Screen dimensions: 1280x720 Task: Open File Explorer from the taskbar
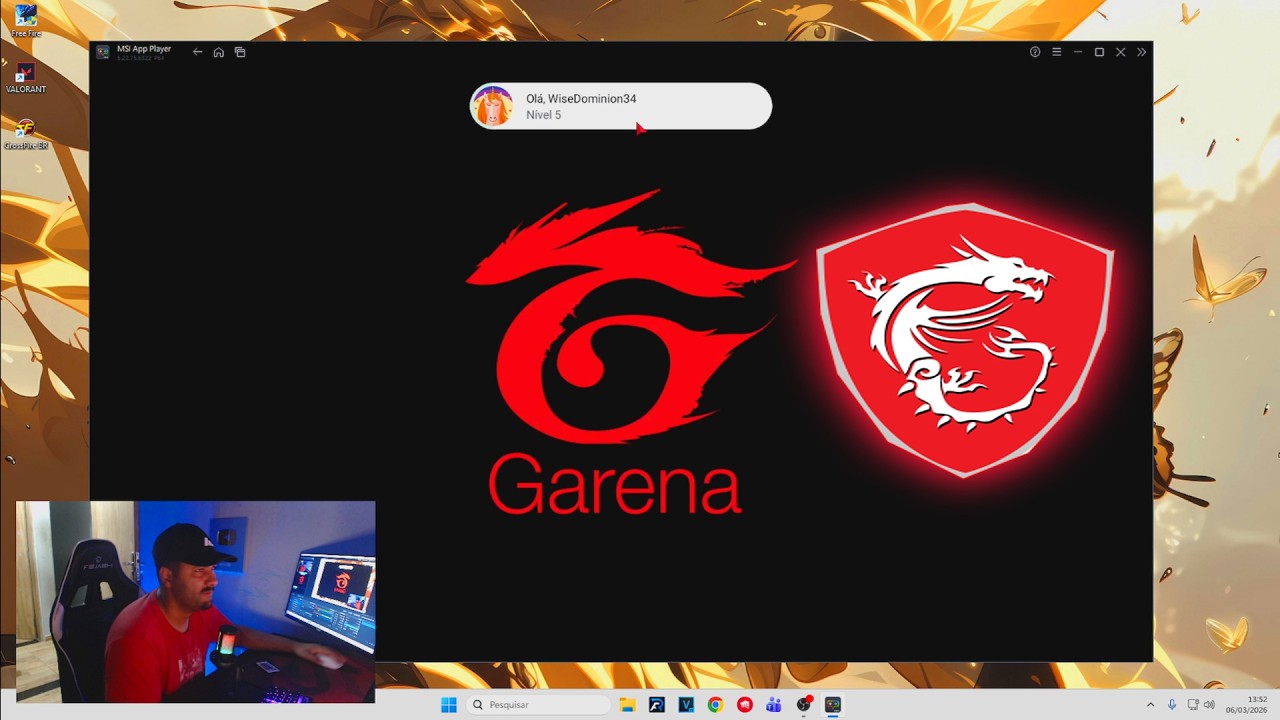627,705
